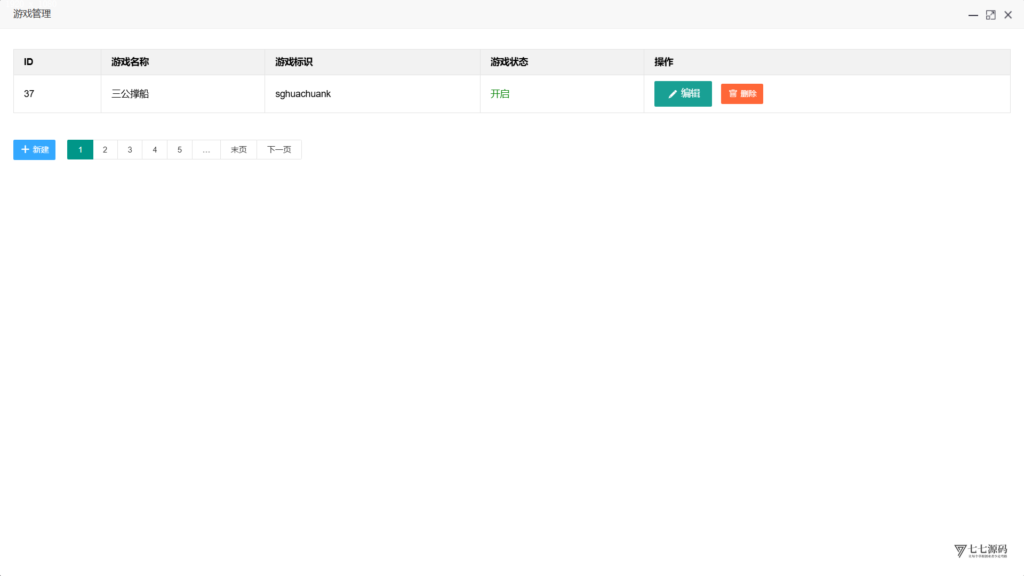This screenshot has height=576, width=1024.
Task: Click the 游戏管理 window title
Action: click(32, 14)
